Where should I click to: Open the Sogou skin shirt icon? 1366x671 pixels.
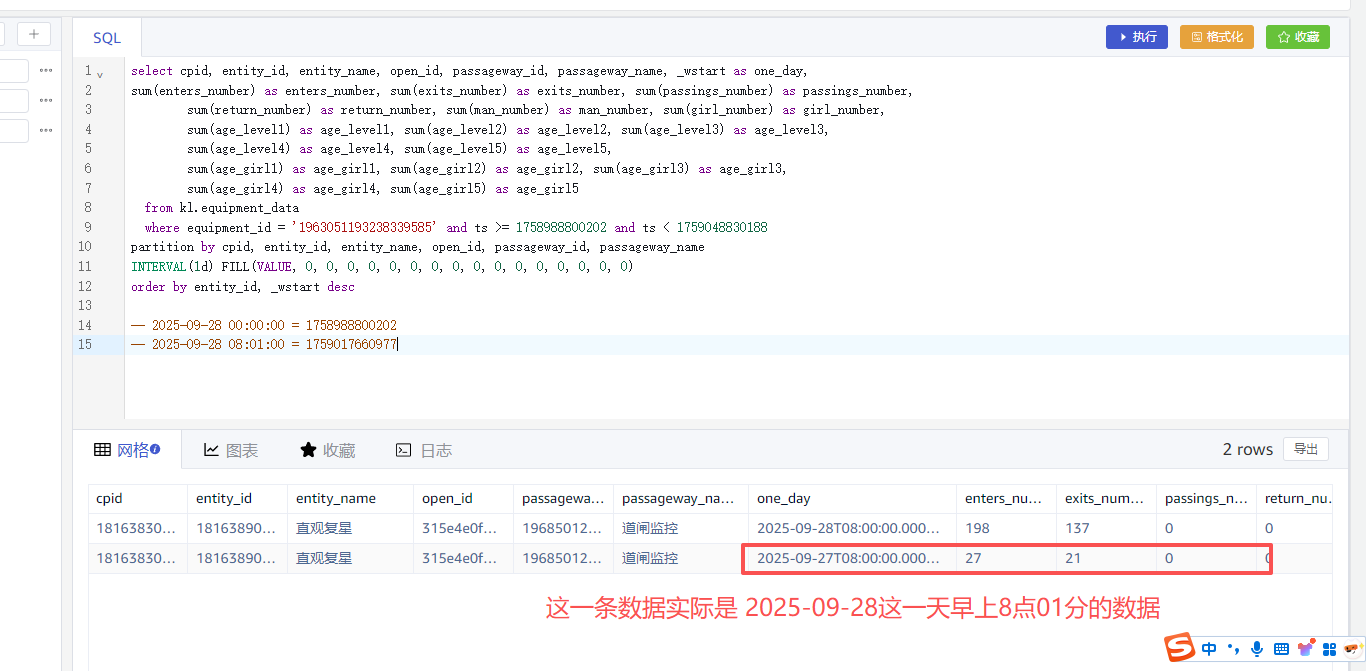[1305, 649]
